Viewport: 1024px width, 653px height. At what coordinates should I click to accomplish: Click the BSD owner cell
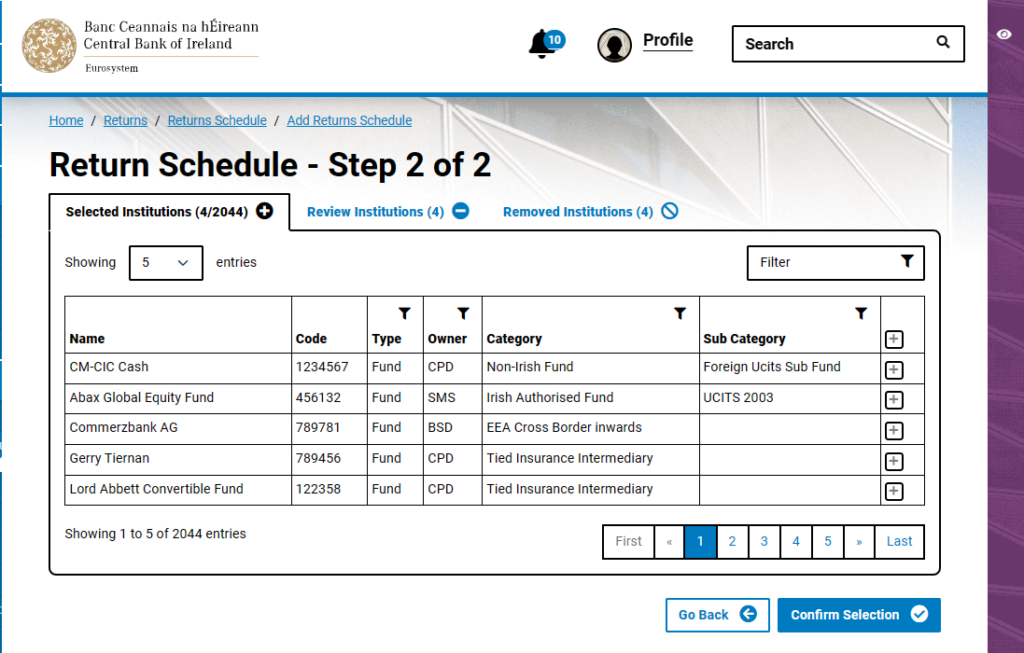click(x=453, y=428)
